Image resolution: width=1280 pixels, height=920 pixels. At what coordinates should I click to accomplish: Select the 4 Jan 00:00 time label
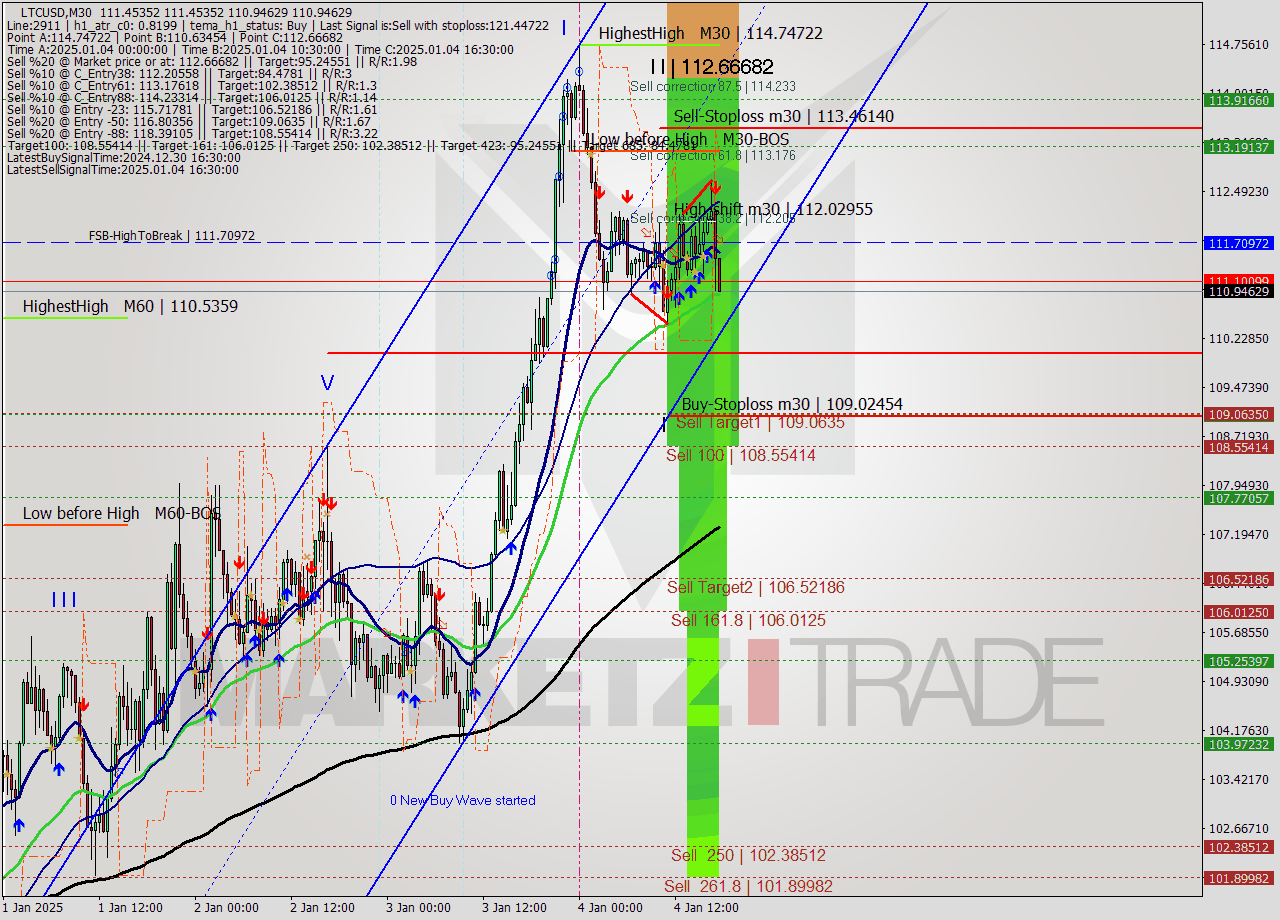click(x=610, y=908)
